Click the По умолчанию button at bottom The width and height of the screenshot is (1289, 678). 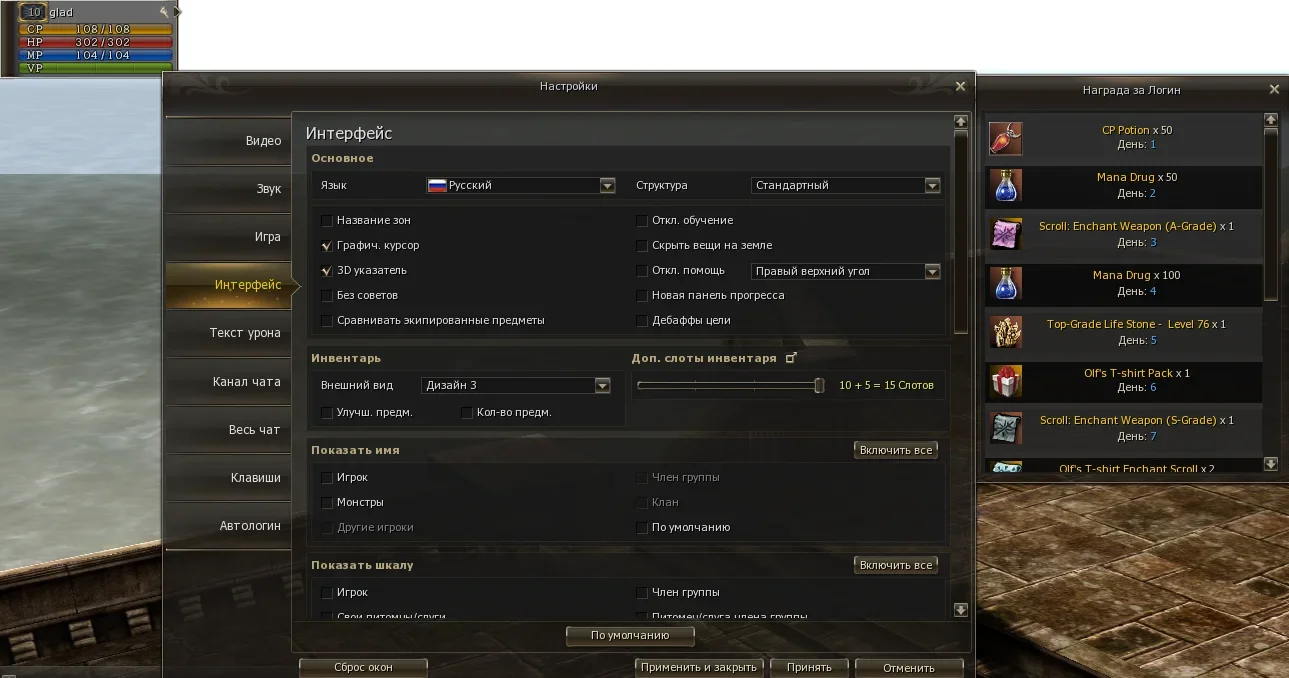coord(630,635)
